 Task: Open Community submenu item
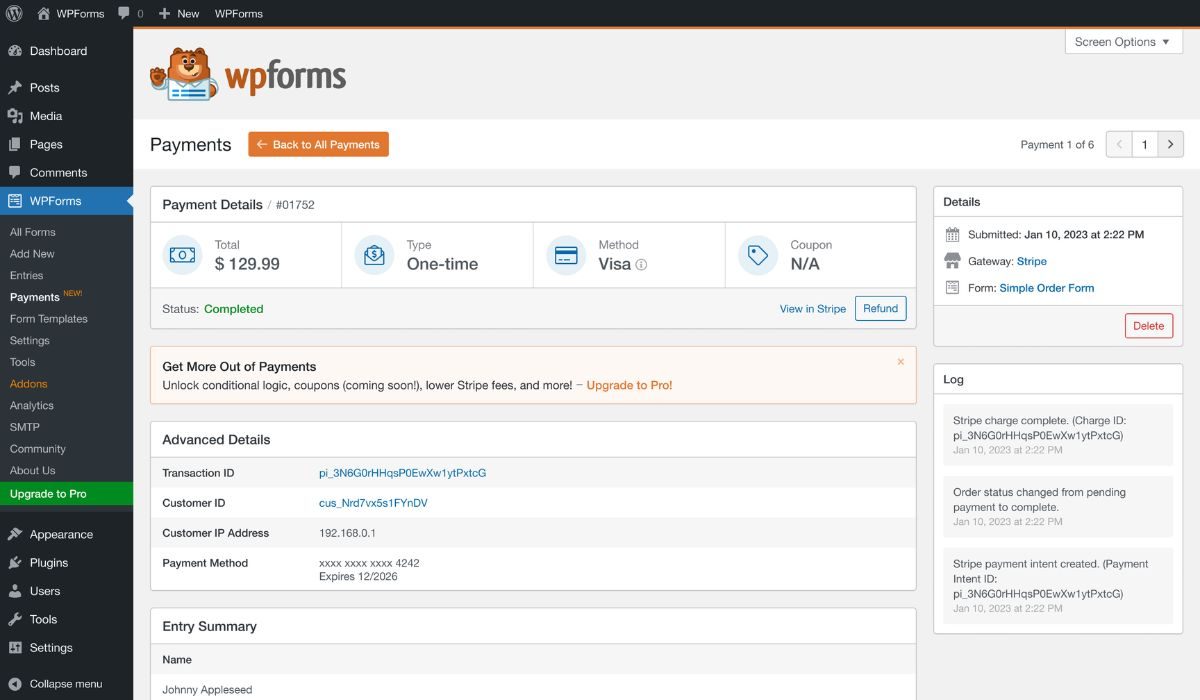[x=38, y=449]
